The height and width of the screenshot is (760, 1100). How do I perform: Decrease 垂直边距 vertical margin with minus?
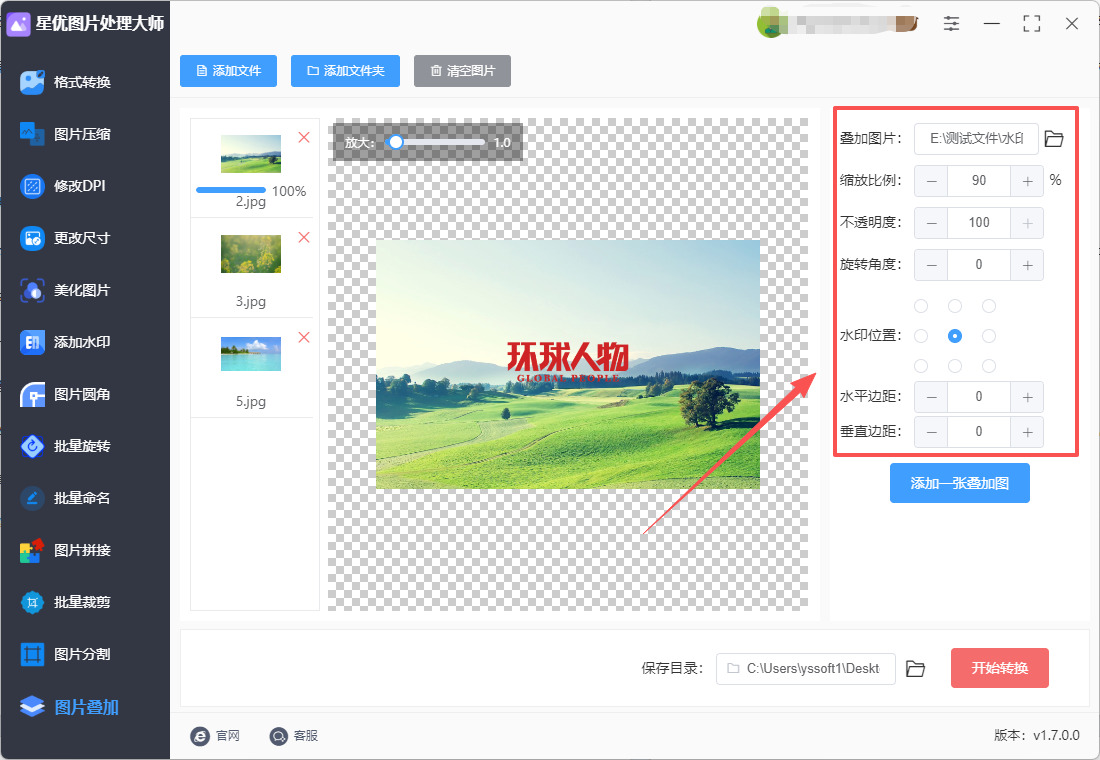[x=931, y=432]
